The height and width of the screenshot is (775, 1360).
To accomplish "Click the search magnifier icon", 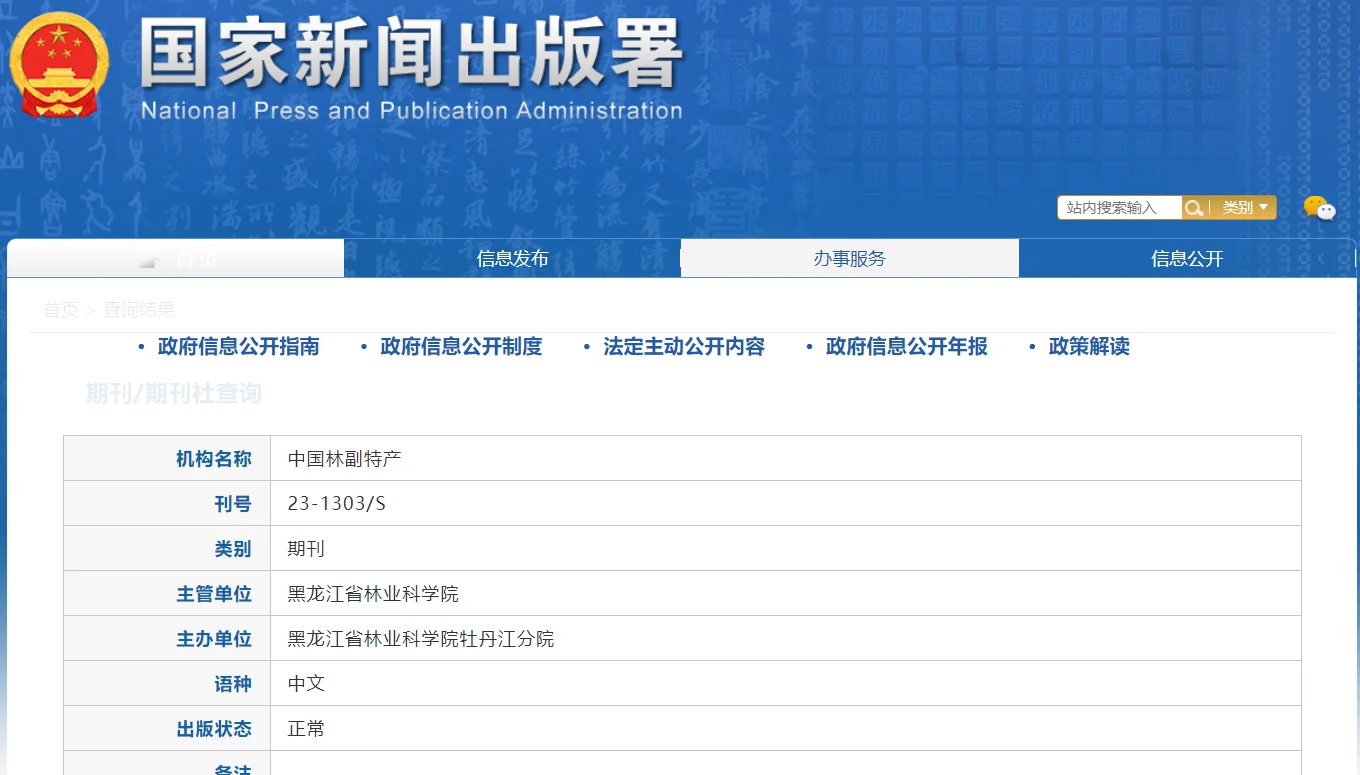I will [x=1194, y=207].
